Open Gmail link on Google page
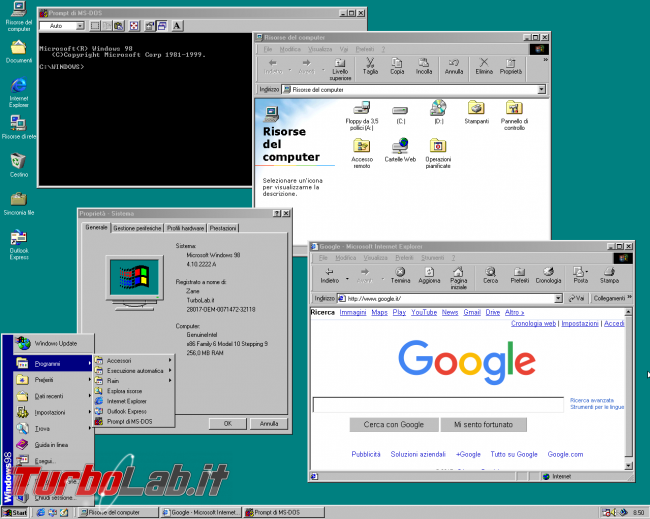The width and height of the screenshot is (650, 519). [472, 313]
